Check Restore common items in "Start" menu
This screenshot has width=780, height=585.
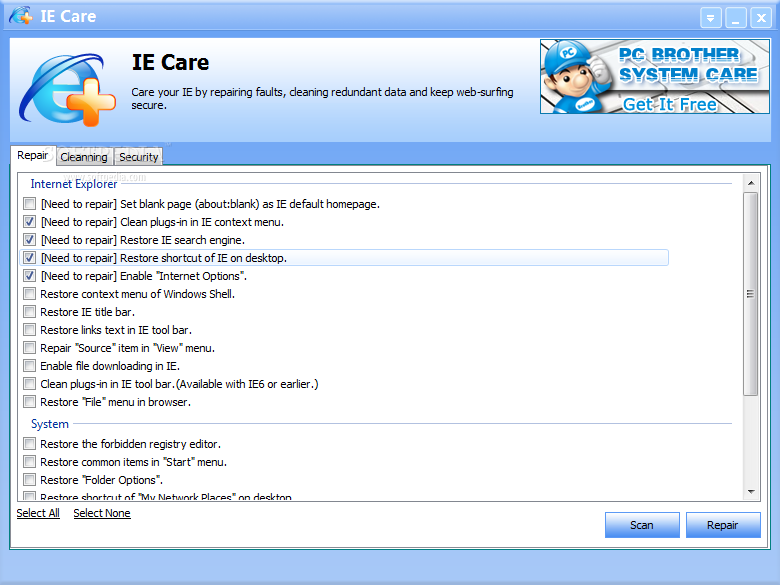[29, 462]
